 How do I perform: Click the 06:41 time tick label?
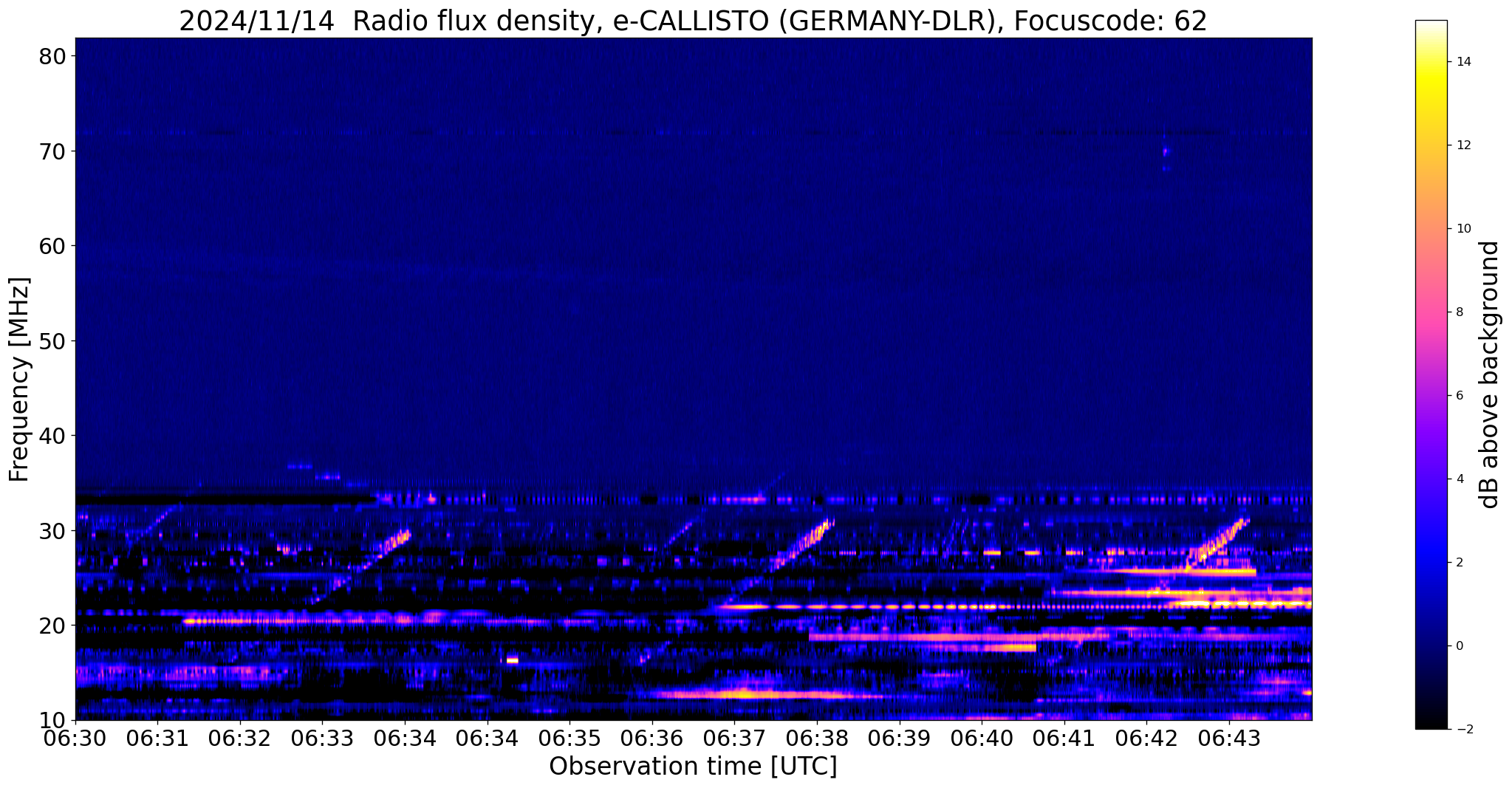coord(1064,737)
